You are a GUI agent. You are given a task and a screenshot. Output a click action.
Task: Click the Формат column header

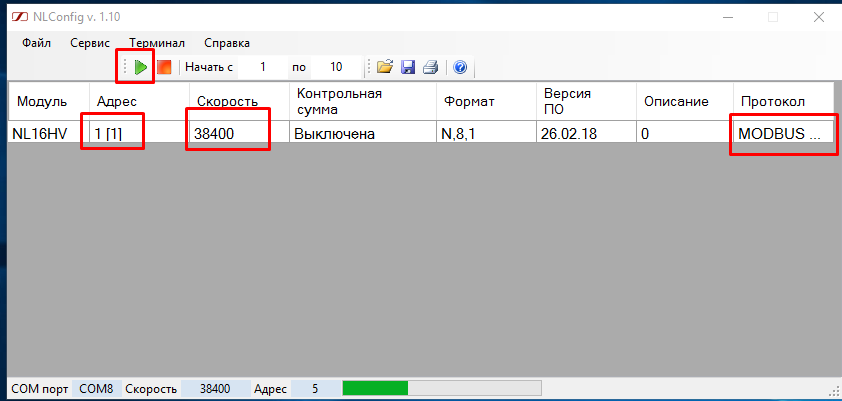(486, 101)
